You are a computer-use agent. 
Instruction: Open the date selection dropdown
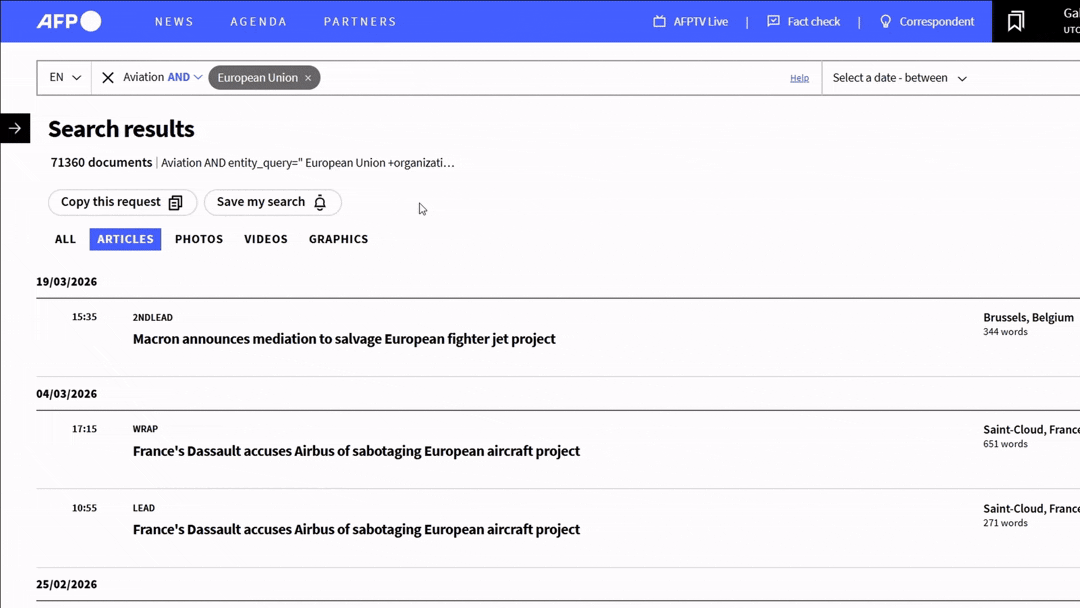[x=899, y=78]
